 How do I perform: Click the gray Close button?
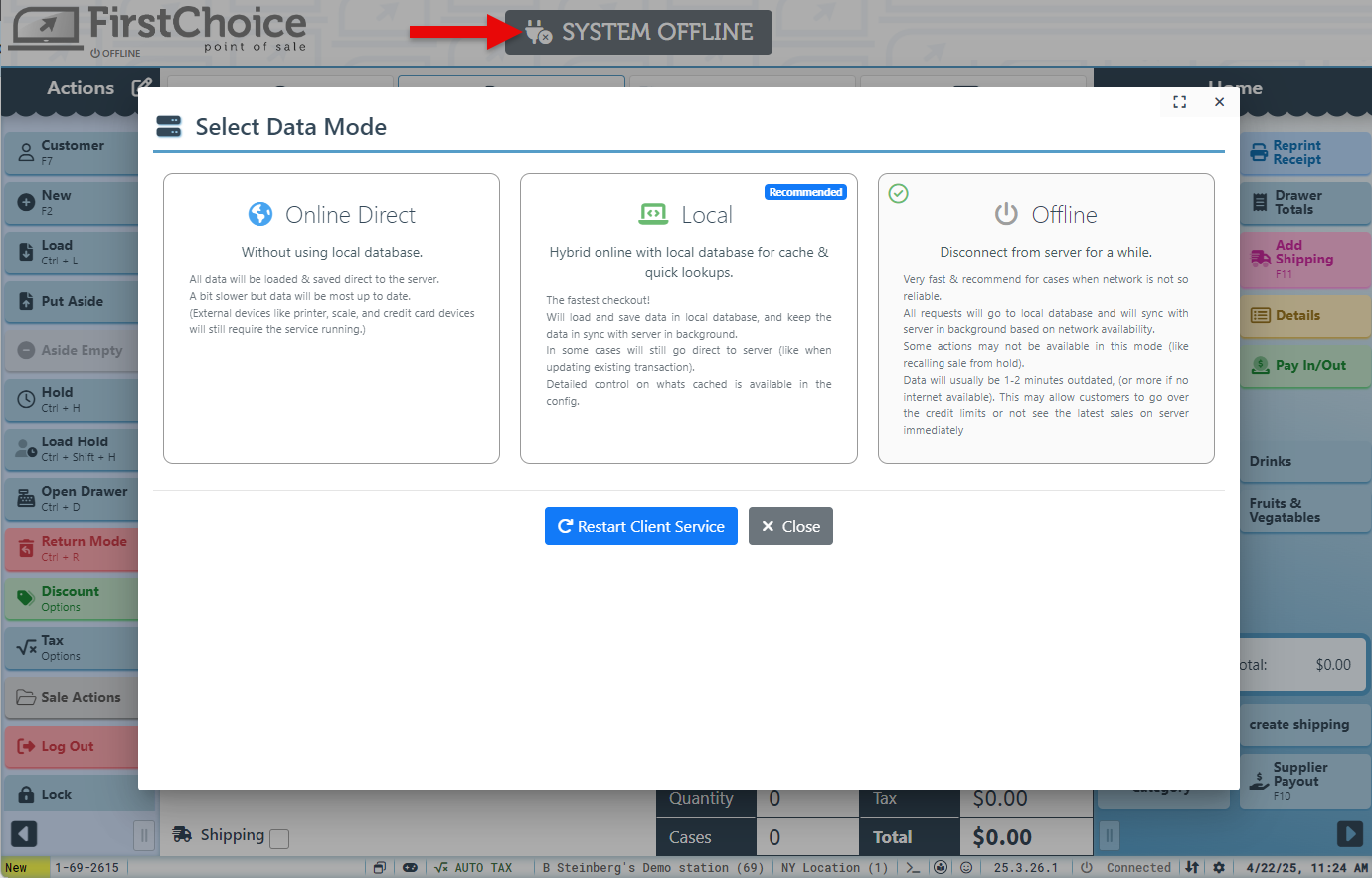pyautogui.click(x=790, y=526)
